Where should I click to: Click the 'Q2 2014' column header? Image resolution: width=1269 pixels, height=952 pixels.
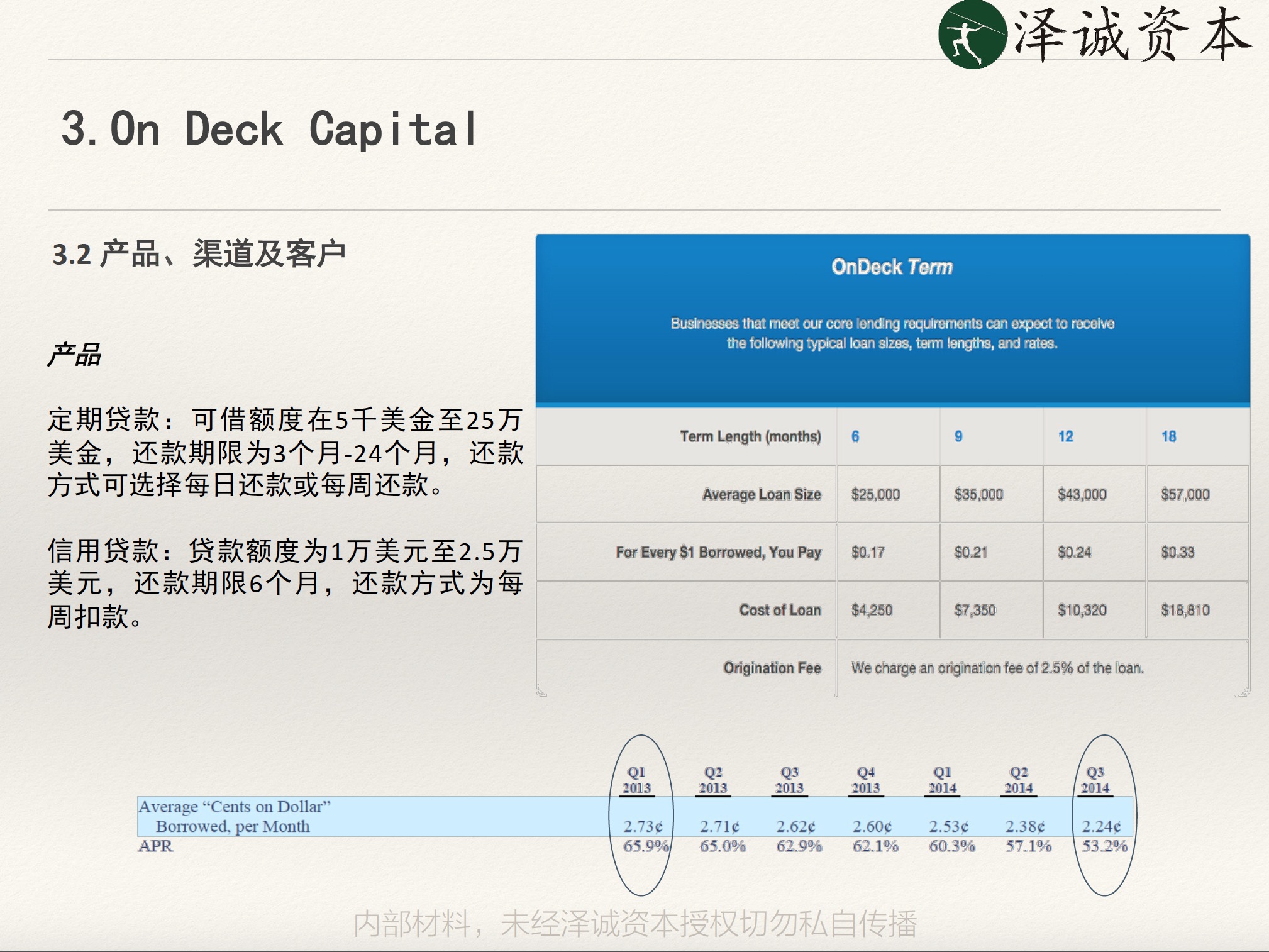click(1019, 780)
